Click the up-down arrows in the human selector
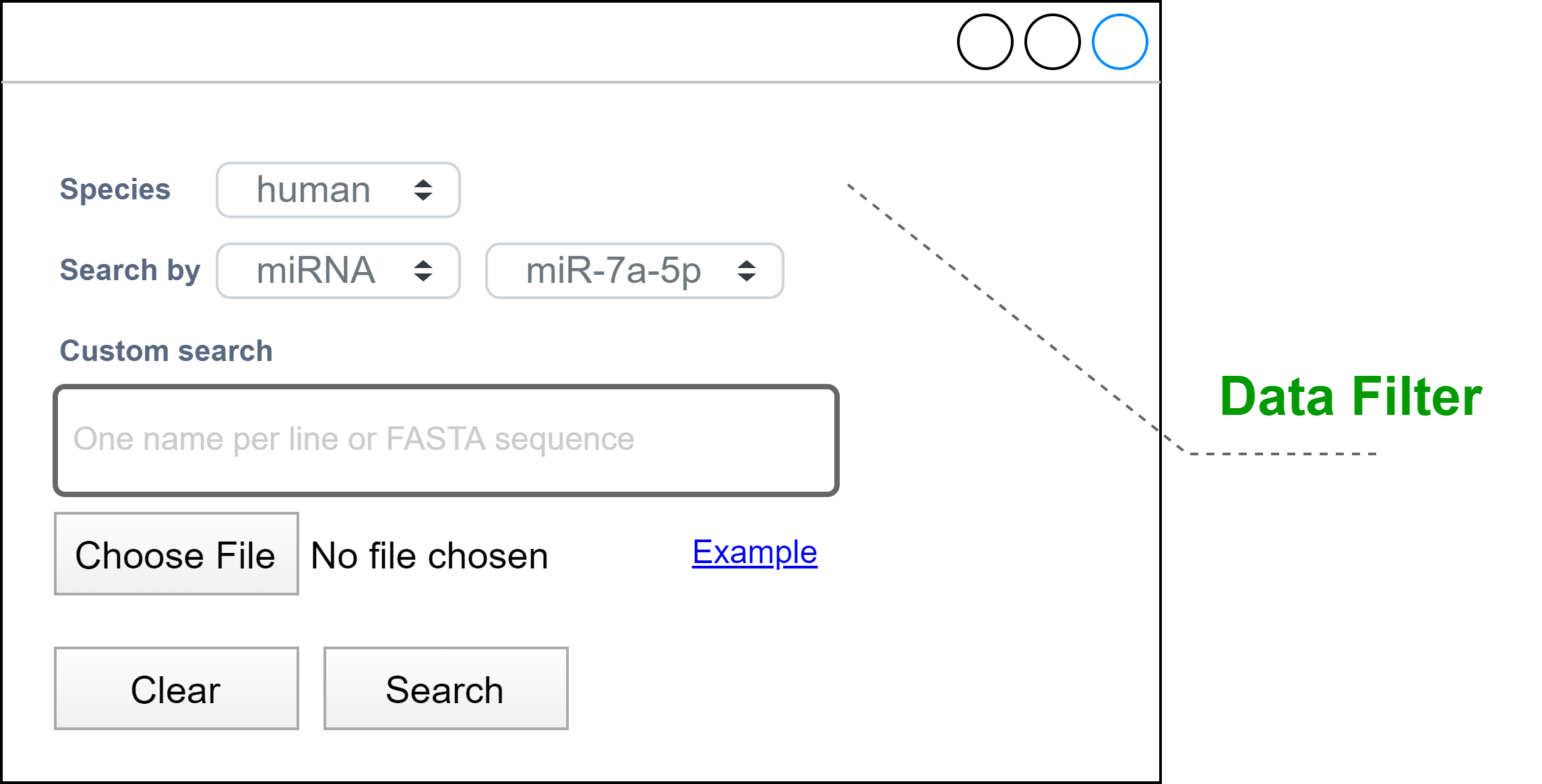The height and width of the screenshot is (784, 1542). pyautogui.click(x=423, y=190)
